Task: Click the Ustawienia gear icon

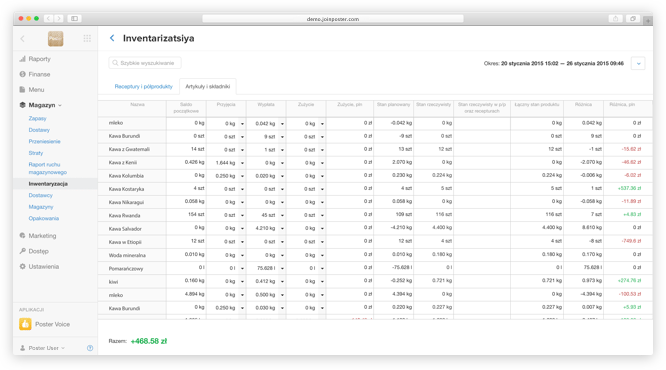Action: pos(23,266)
